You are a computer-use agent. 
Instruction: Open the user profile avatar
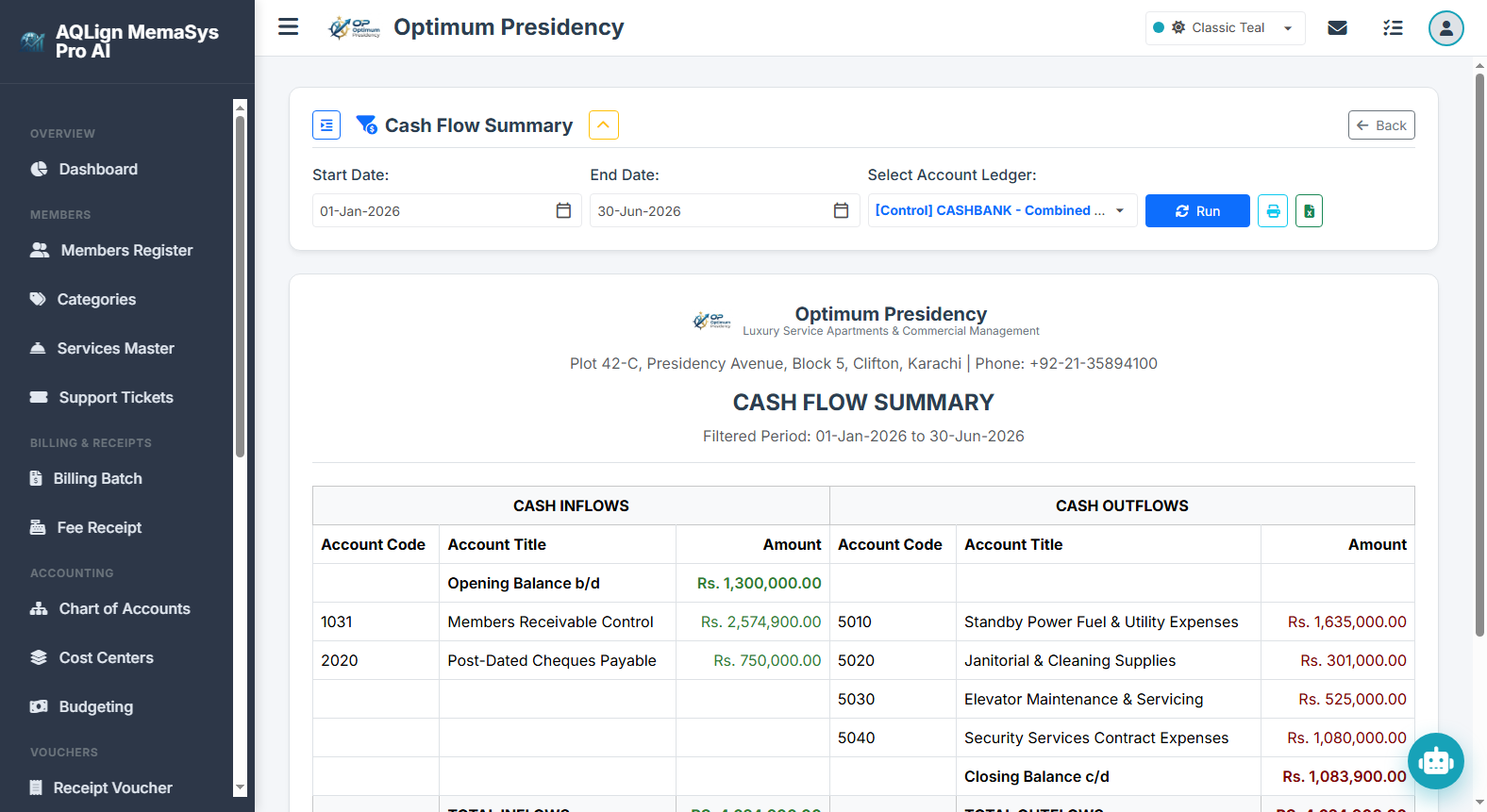1445,28
